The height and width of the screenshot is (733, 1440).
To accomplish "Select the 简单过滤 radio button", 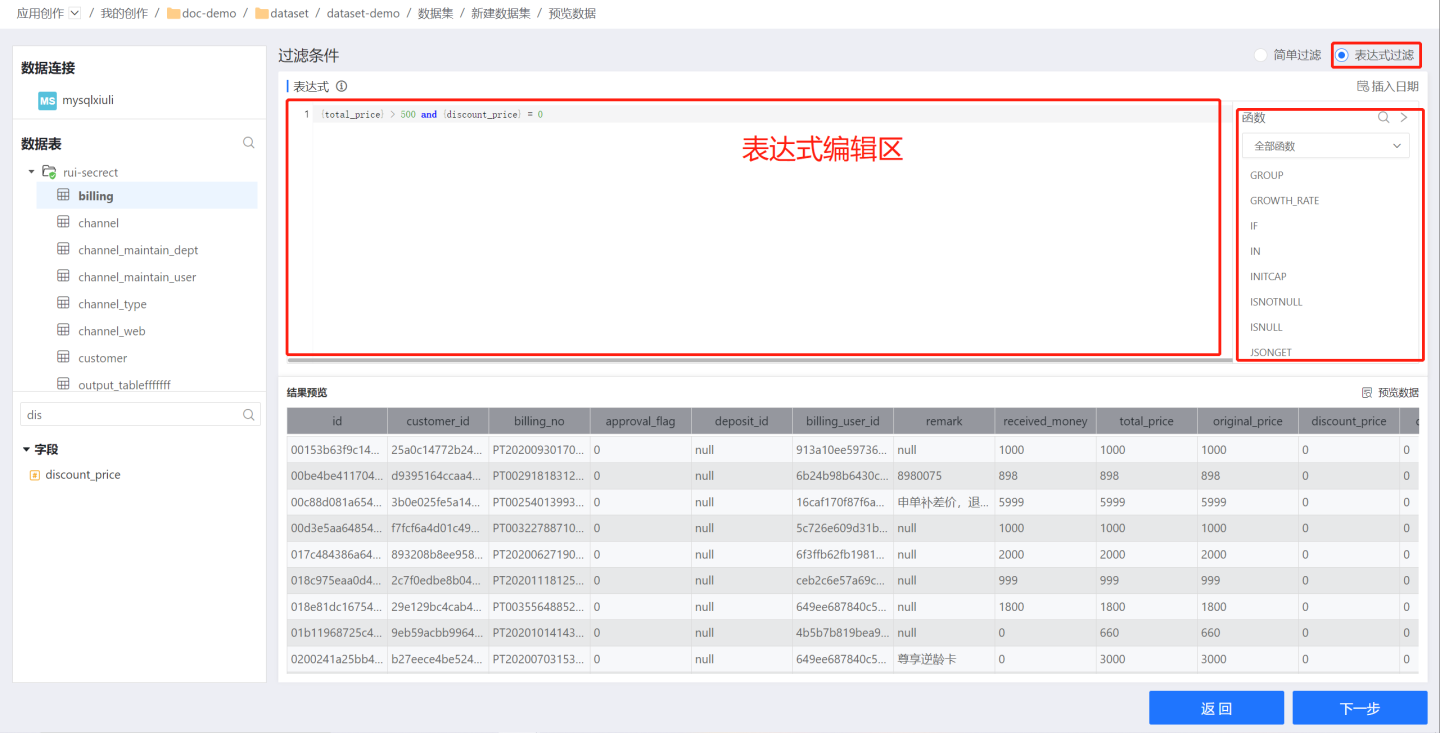I will [1261, 55].
